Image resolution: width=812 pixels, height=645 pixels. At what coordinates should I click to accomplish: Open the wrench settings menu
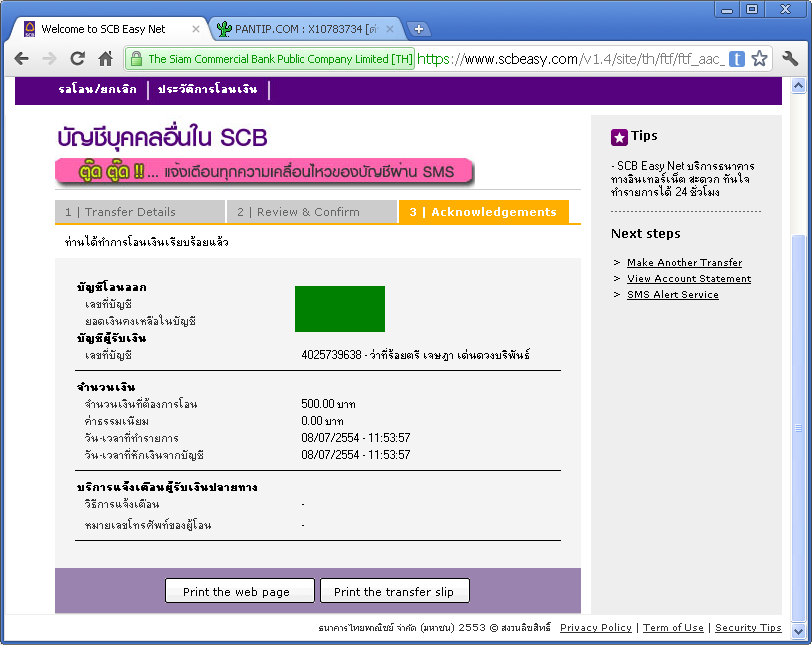pyautogui.click(x=790, y=58)
